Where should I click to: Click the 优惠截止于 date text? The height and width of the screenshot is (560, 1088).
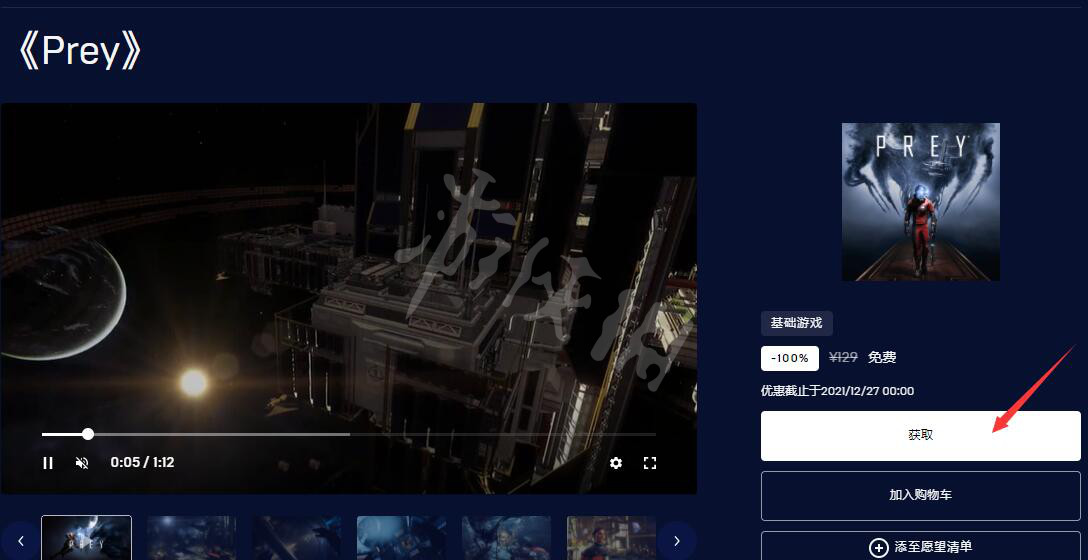tap(838, 391)
